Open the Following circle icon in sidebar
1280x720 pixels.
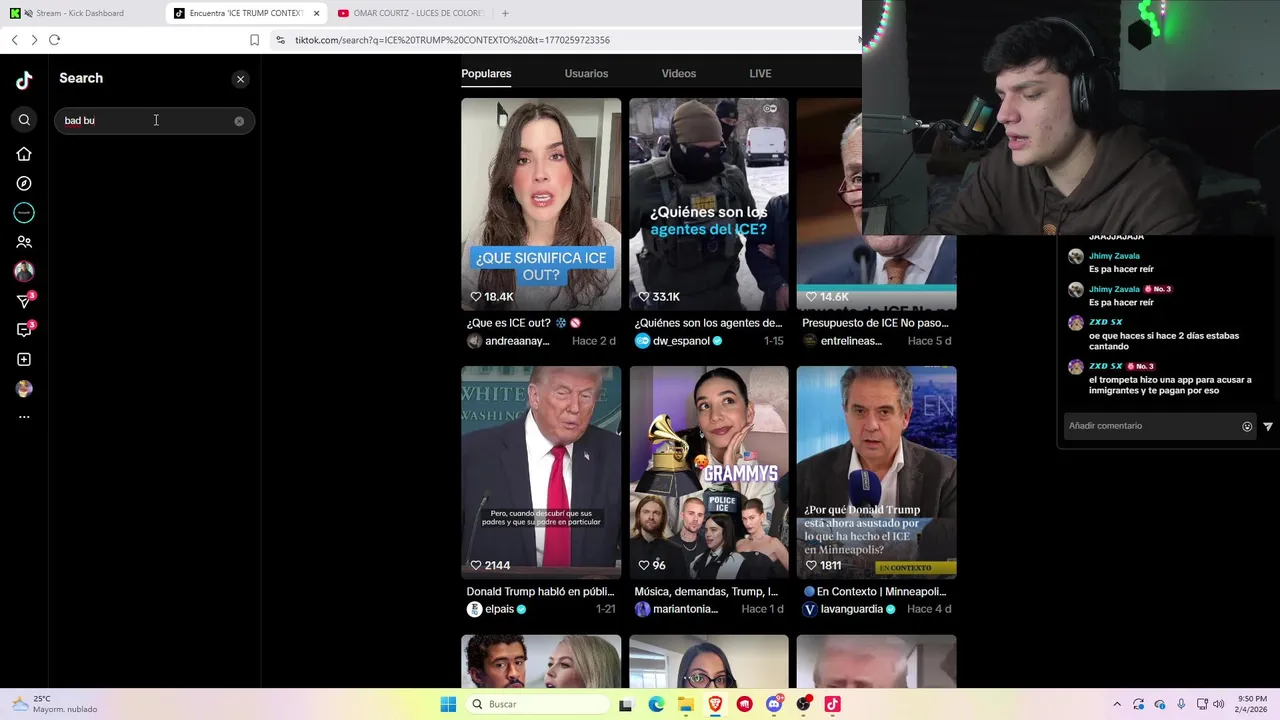(x=24, y=212)
